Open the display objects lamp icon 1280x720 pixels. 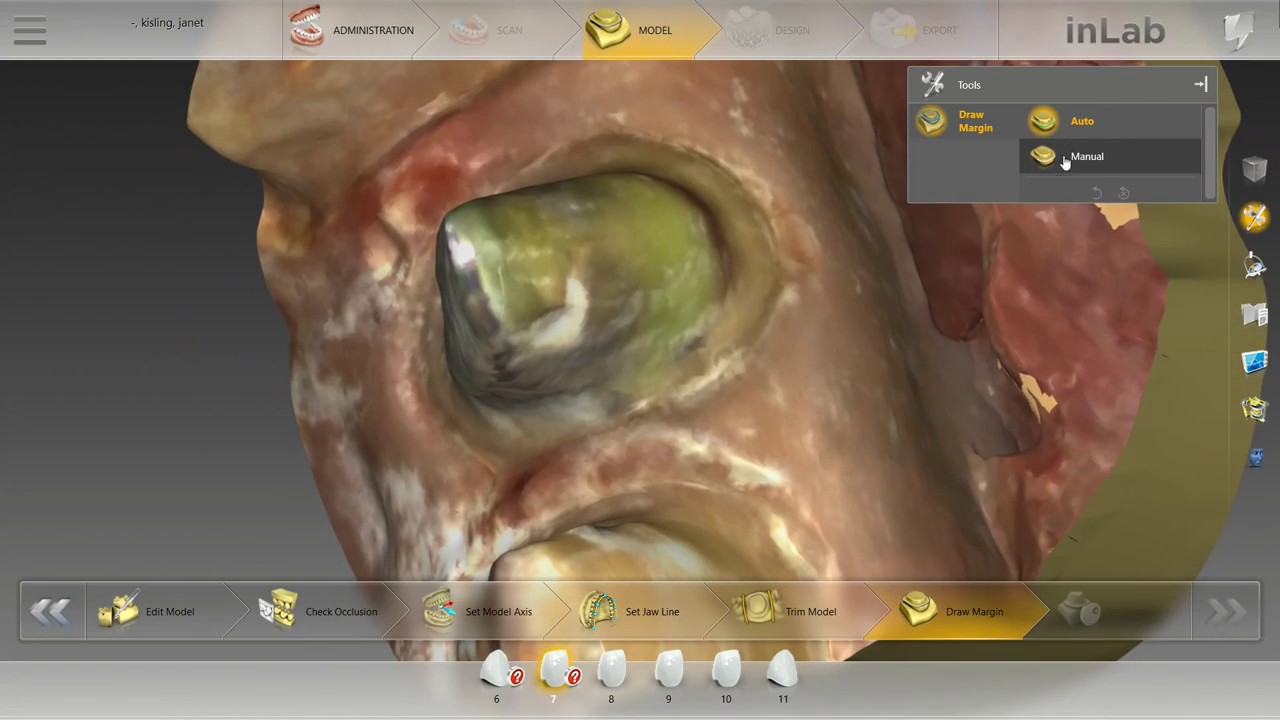(x=1254, y=265)
